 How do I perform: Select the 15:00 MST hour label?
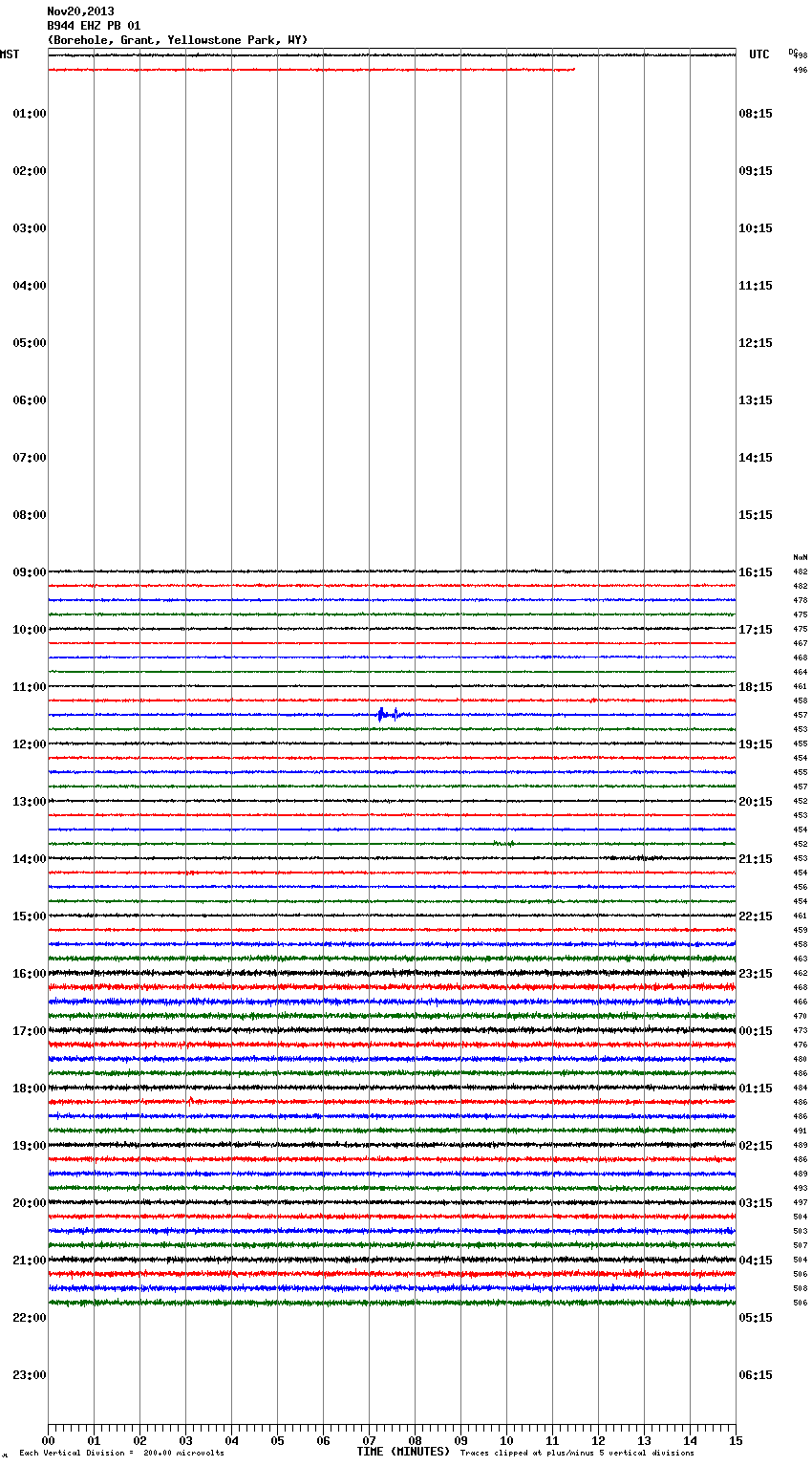(x=30, y=916)
